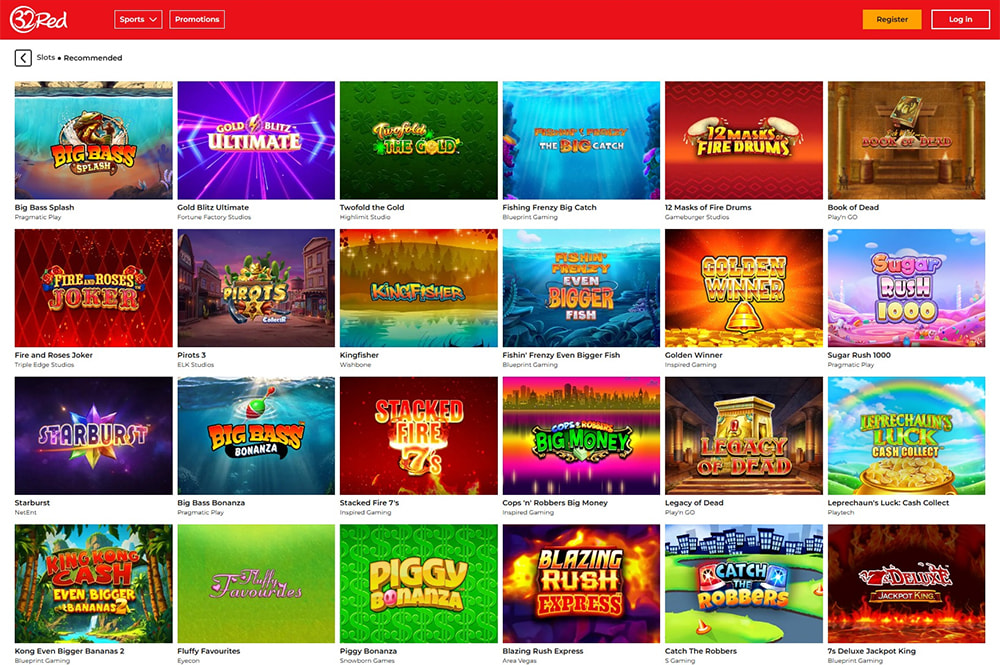This screenshot has height=665, width=1000.
Task: Expand the Sports dropdown
Action: [138, 19]
